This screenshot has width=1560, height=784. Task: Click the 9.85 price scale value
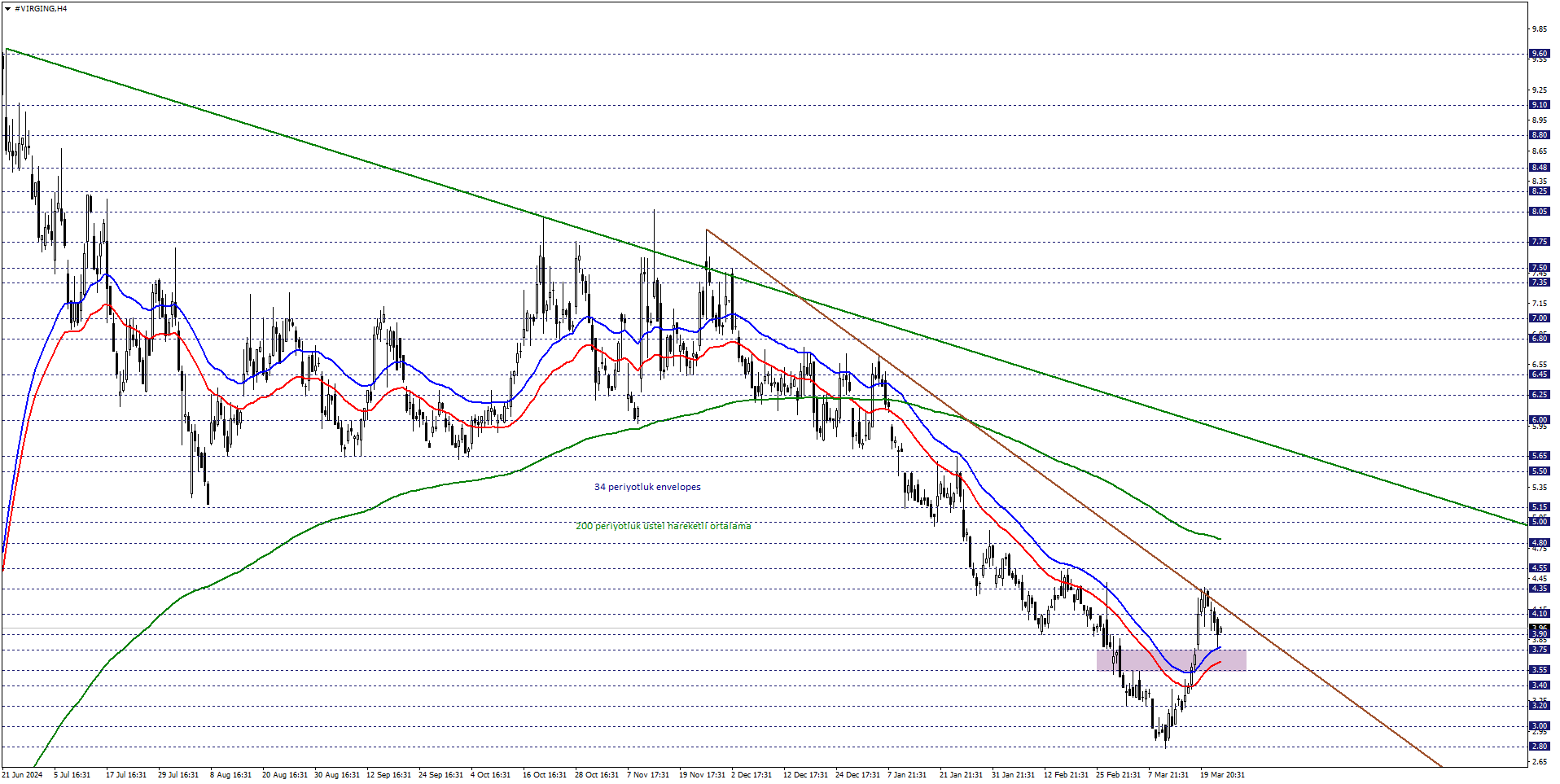1540,29
